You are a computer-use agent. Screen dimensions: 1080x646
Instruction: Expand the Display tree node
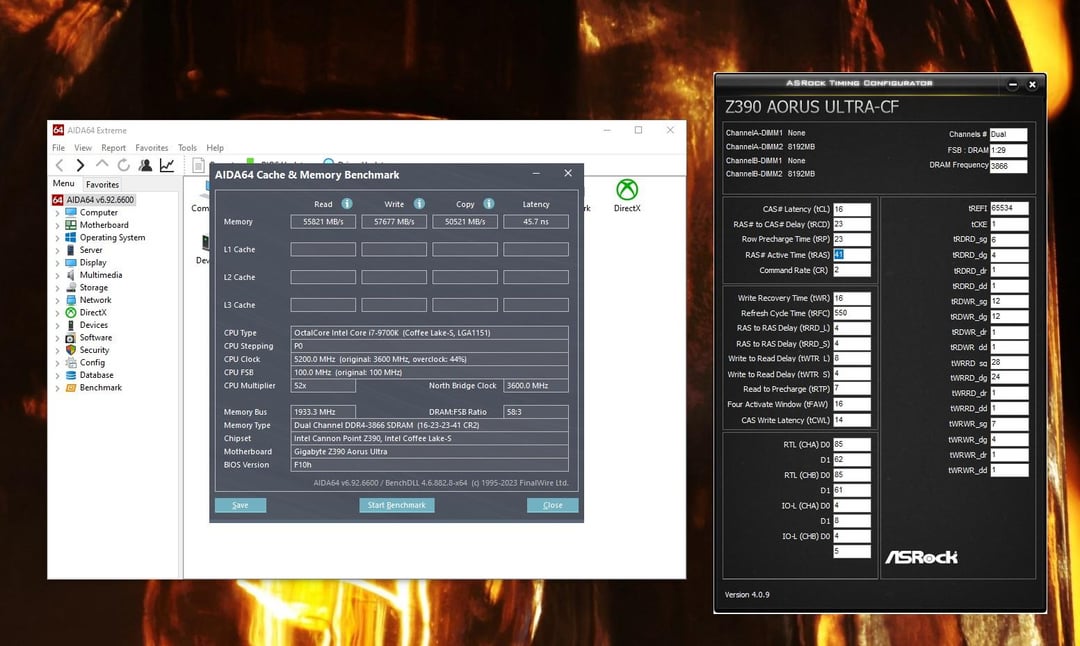[57, 262]
